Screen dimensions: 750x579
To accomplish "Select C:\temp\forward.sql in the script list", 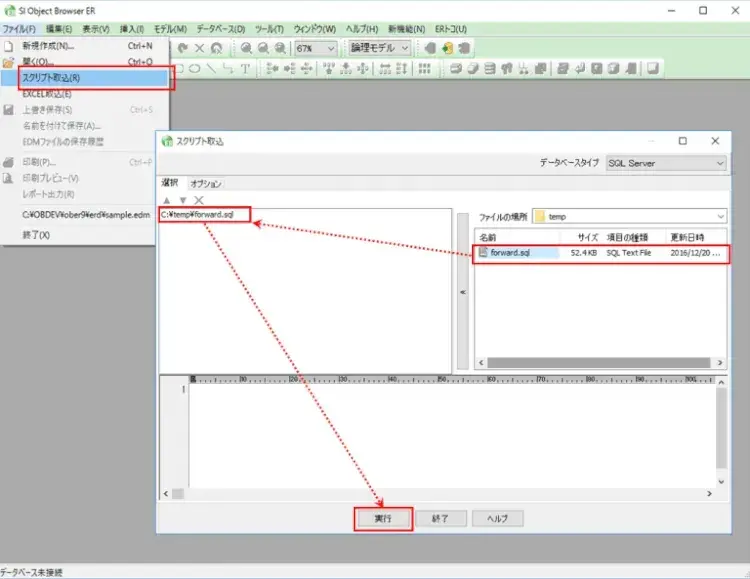I will pos(197,214).
